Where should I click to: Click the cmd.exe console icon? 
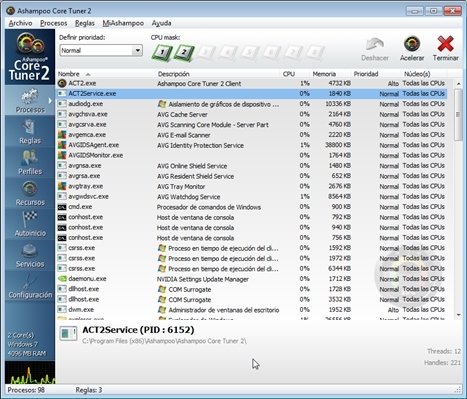tap(62, 207)
